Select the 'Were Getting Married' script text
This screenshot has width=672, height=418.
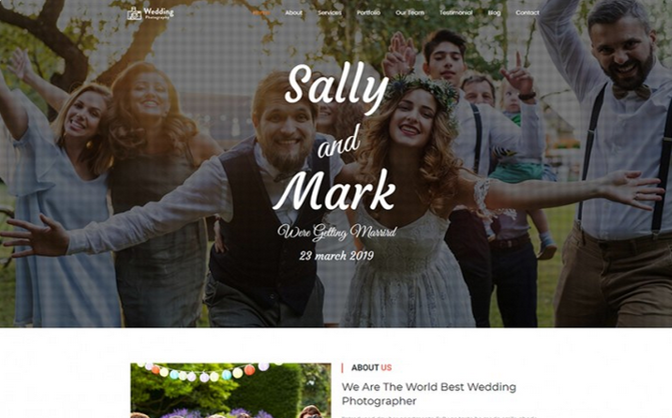(337, 232)
